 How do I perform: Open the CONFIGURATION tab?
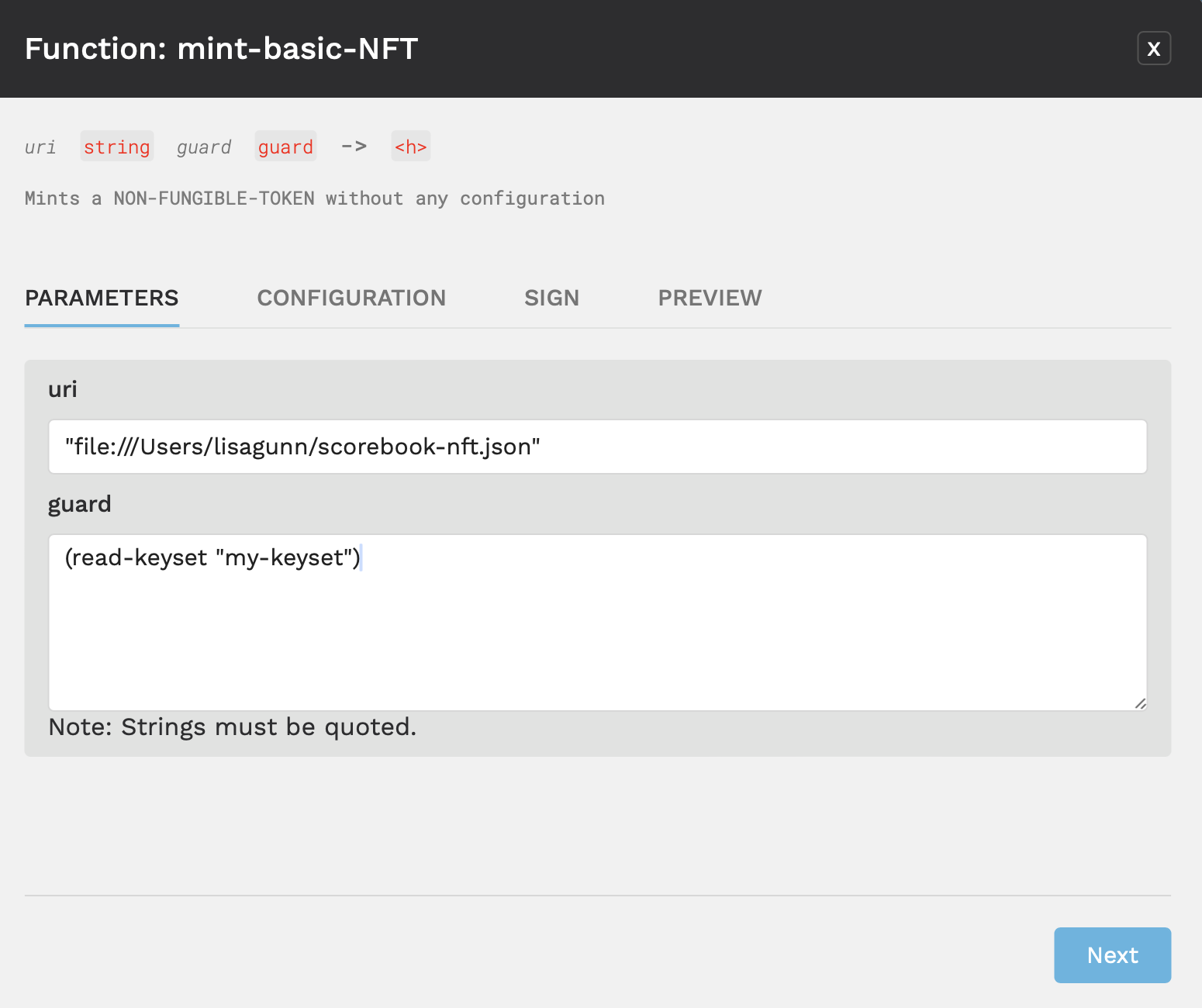tap(351, 299)
